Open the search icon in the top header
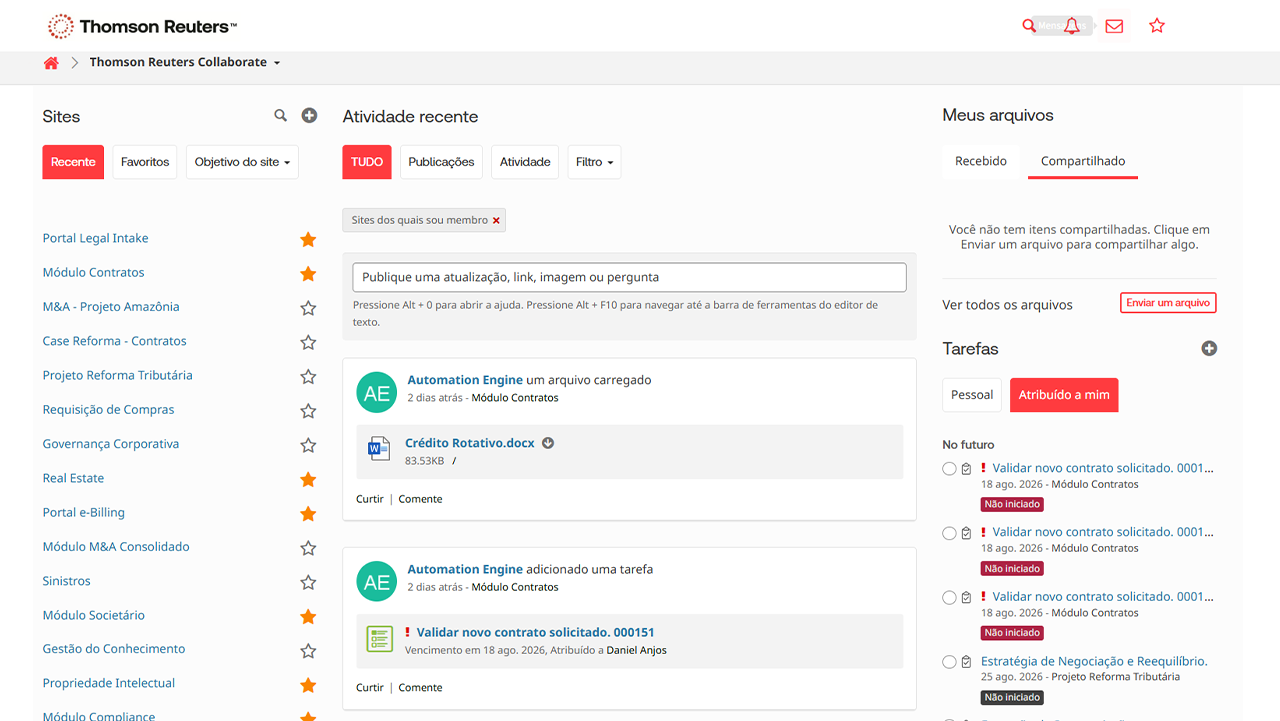The height and width of the screenshot is (721, 1280). point(1029,26)
